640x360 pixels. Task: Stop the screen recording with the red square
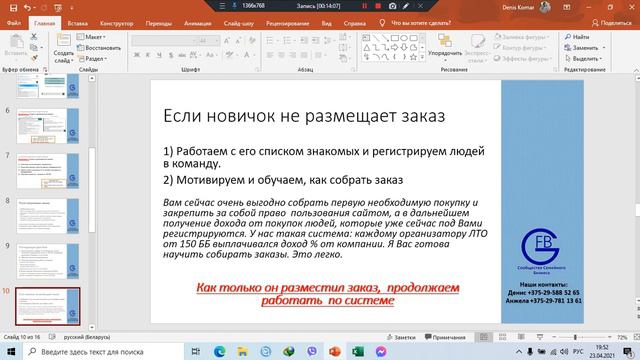[378, 6]
